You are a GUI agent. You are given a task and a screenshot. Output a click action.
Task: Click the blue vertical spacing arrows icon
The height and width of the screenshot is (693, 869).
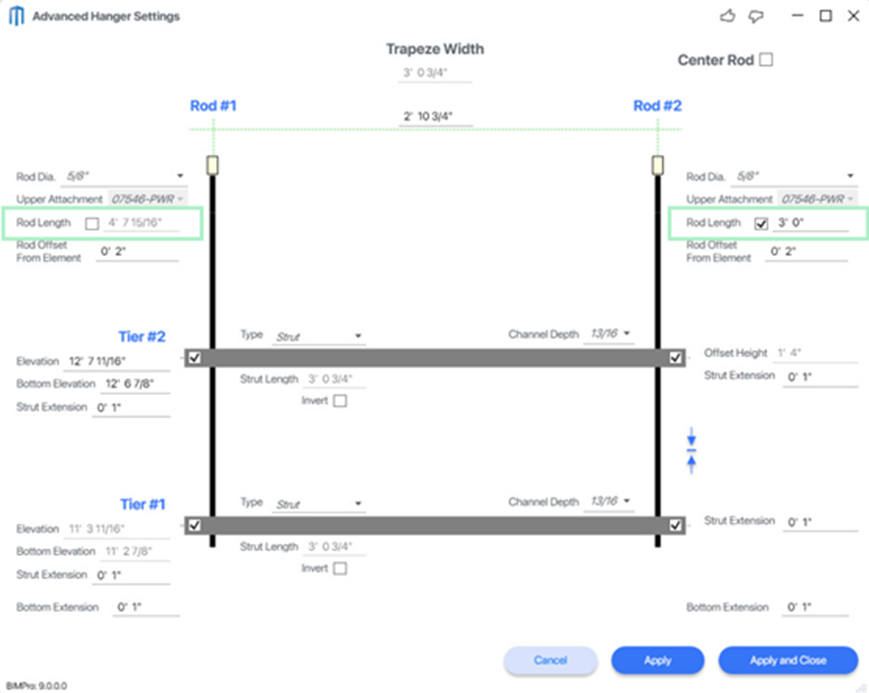[x=690, y=450]
